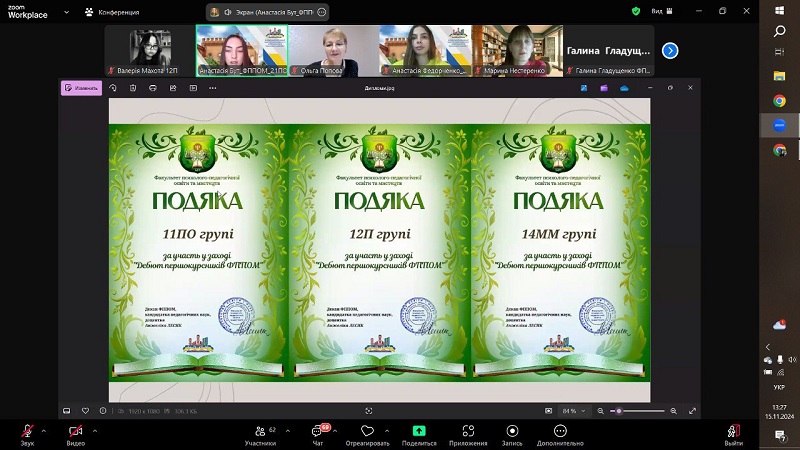The height and width of the screenshot is (450, 800).
Task: Enter full screen with the expand arrows icon
Action: 692,411
